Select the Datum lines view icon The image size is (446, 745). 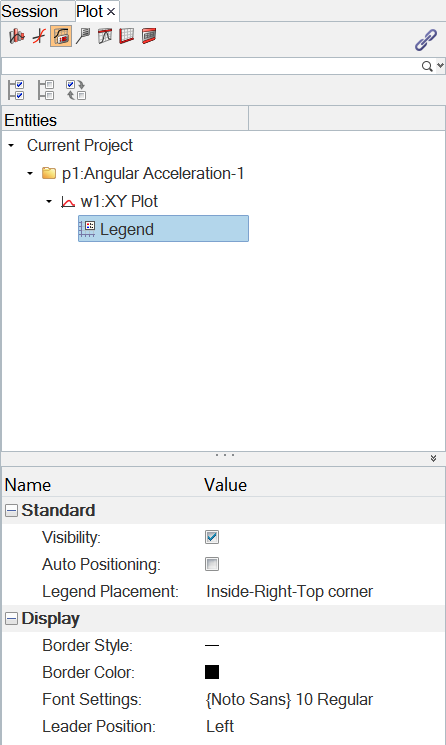point(105,36)
